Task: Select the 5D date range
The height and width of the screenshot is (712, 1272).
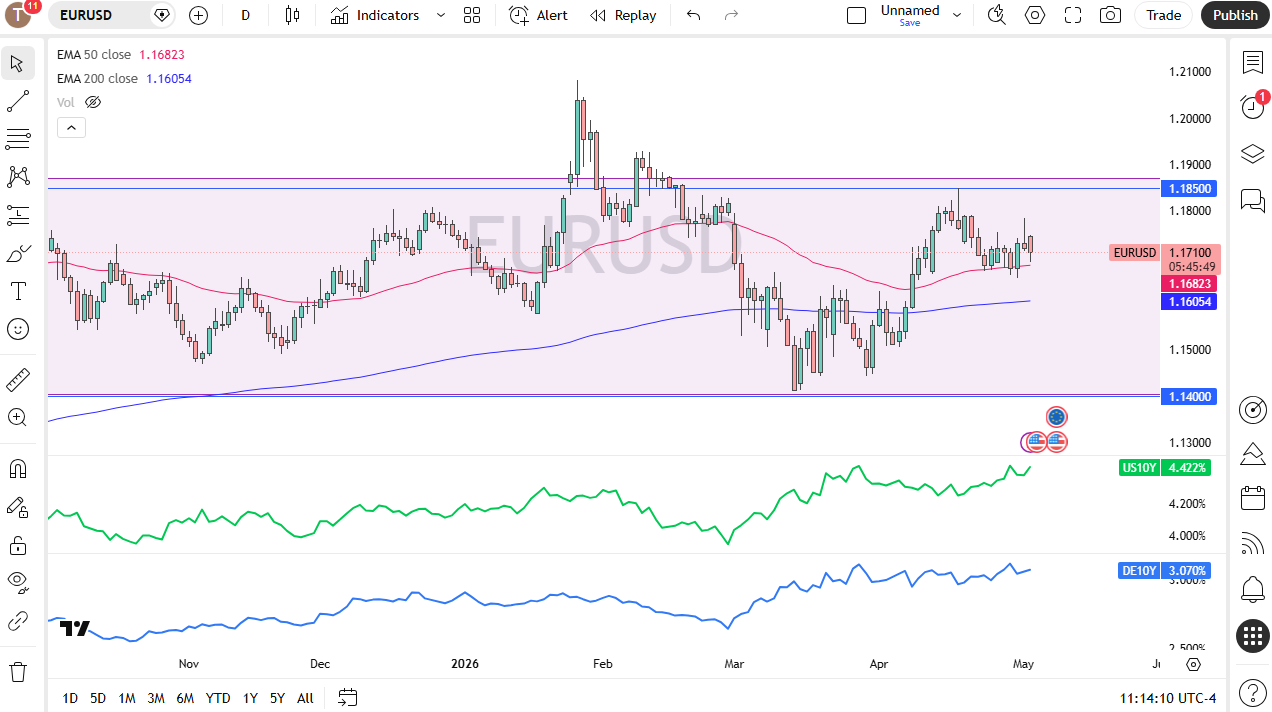Action: point(98,698)
